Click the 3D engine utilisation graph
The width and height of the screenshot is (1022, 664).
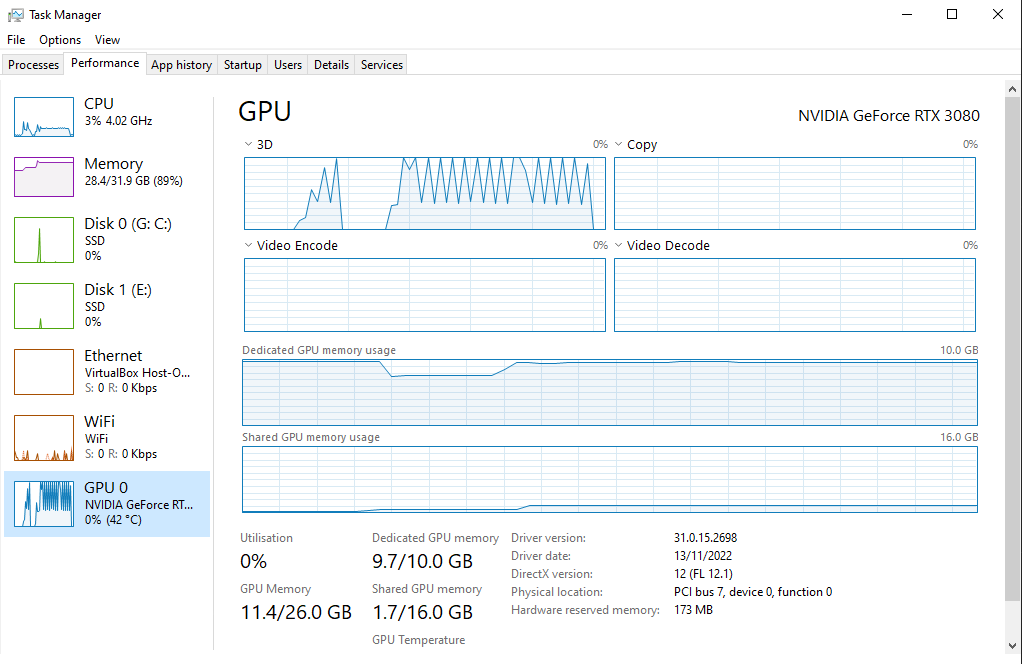pyautogui.click(x=425, y=193)
